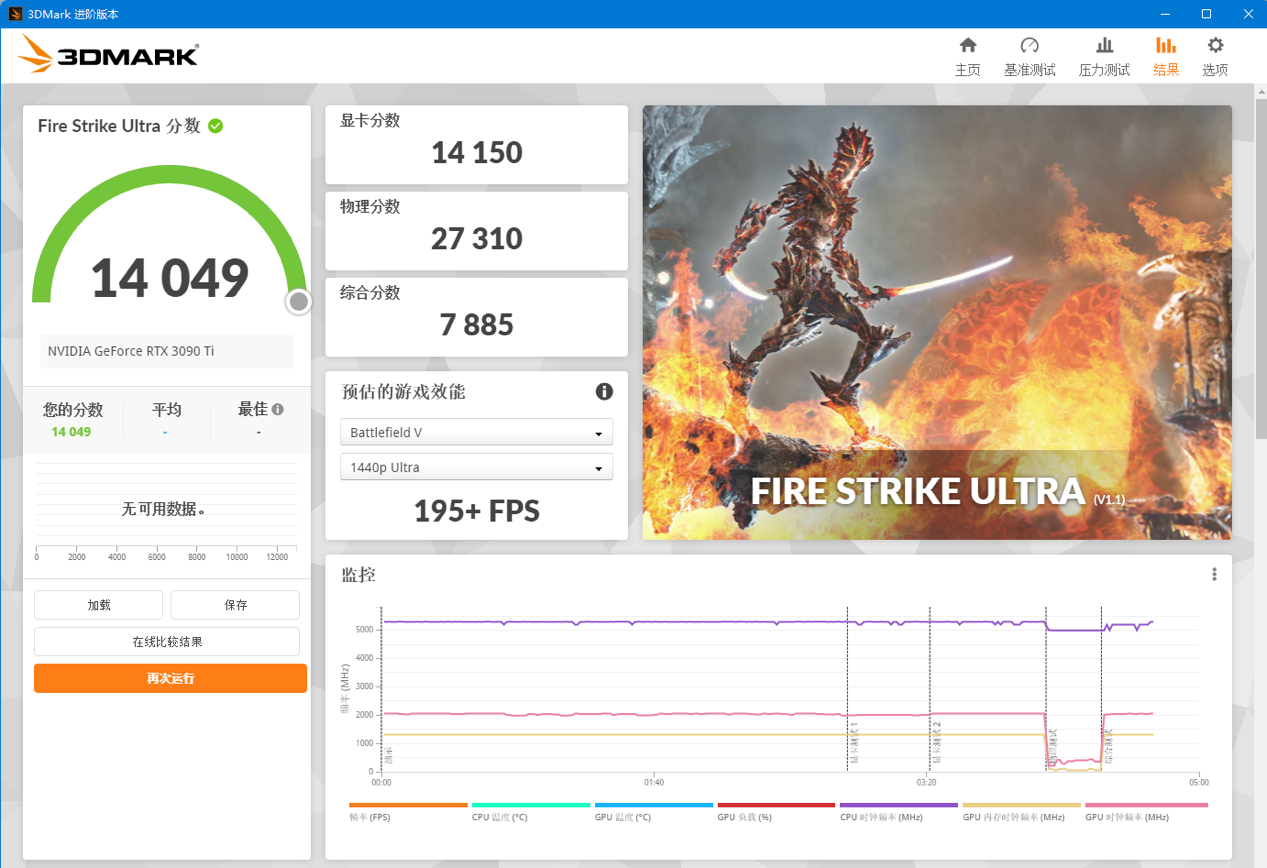Toggle the CPU 温度 legend entry
Viewport: 1267px width, 868px height.
(x=531, y=811)
